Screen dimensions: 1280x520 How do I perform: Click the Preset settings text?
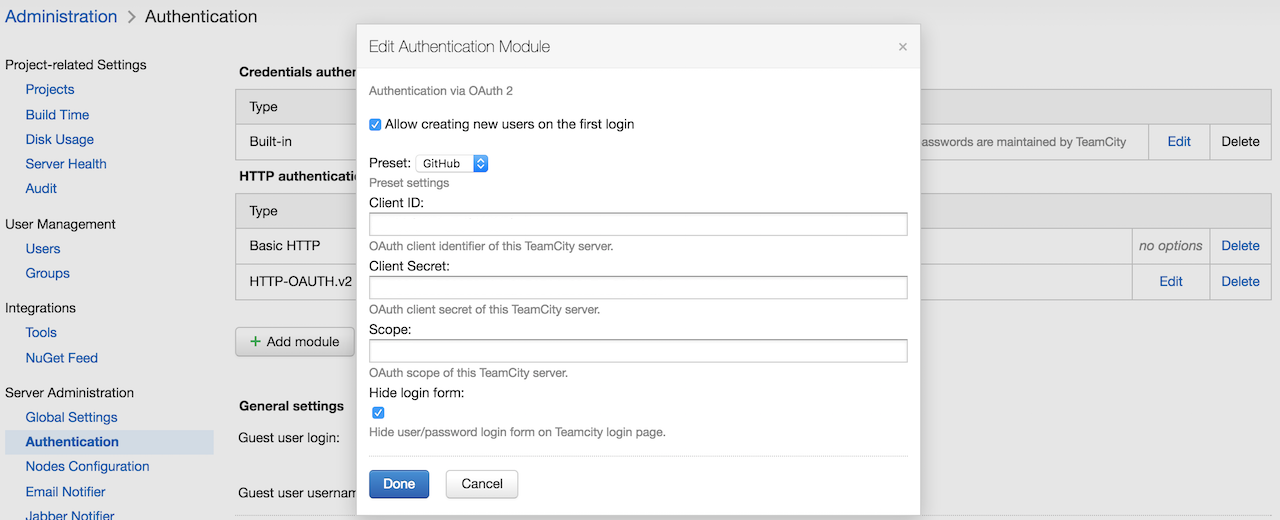click(x=409, y=183)
